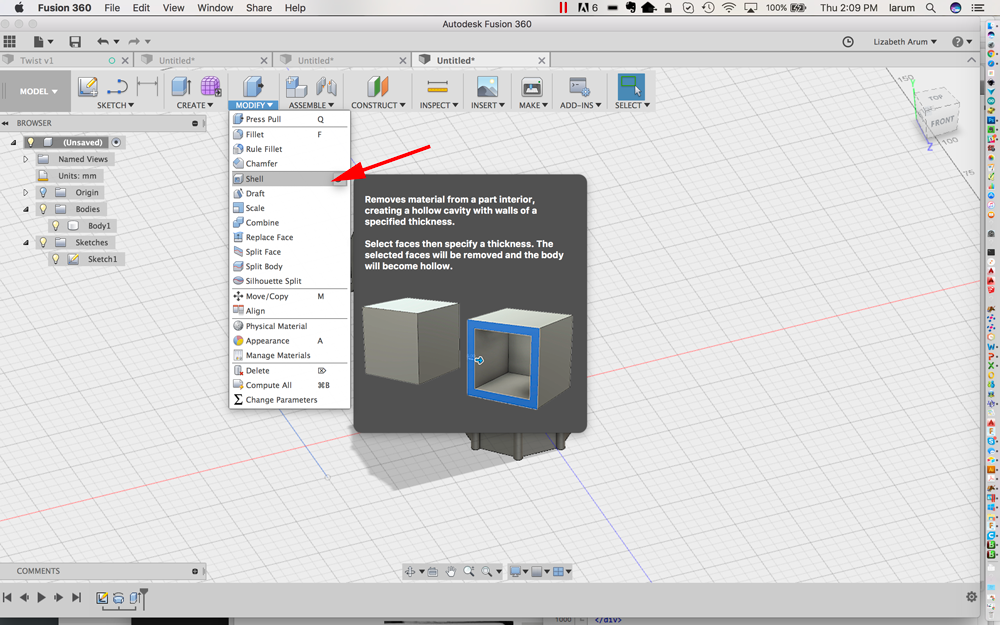
Task: Select the Pan hand tool
Action: (x=451, y=571)
